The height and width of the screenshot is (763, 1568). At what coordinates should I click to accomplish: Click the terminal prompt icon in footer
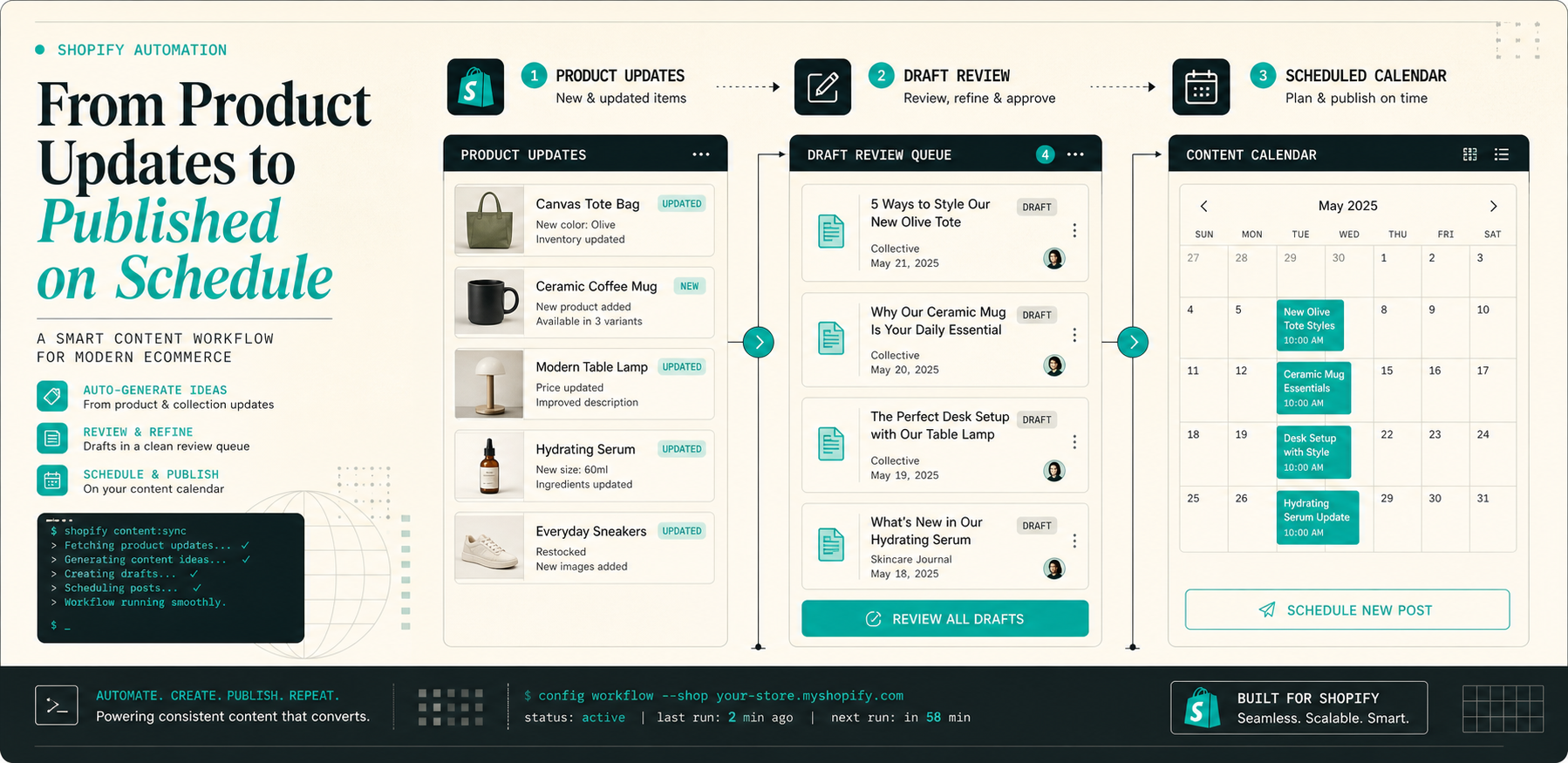(x=57, y=705)
